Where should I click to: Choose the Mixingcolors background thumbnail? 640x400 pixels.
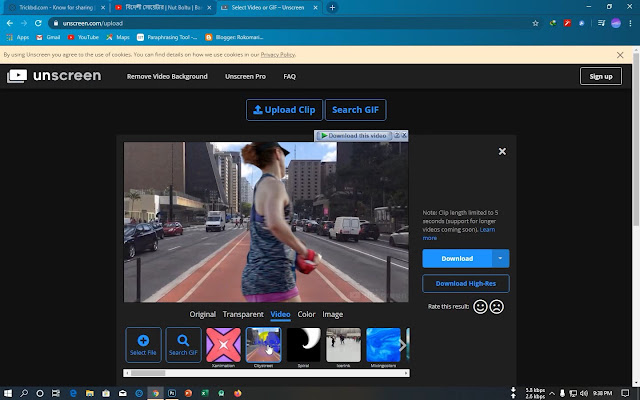pyautogui.click(x=383, y=345)
